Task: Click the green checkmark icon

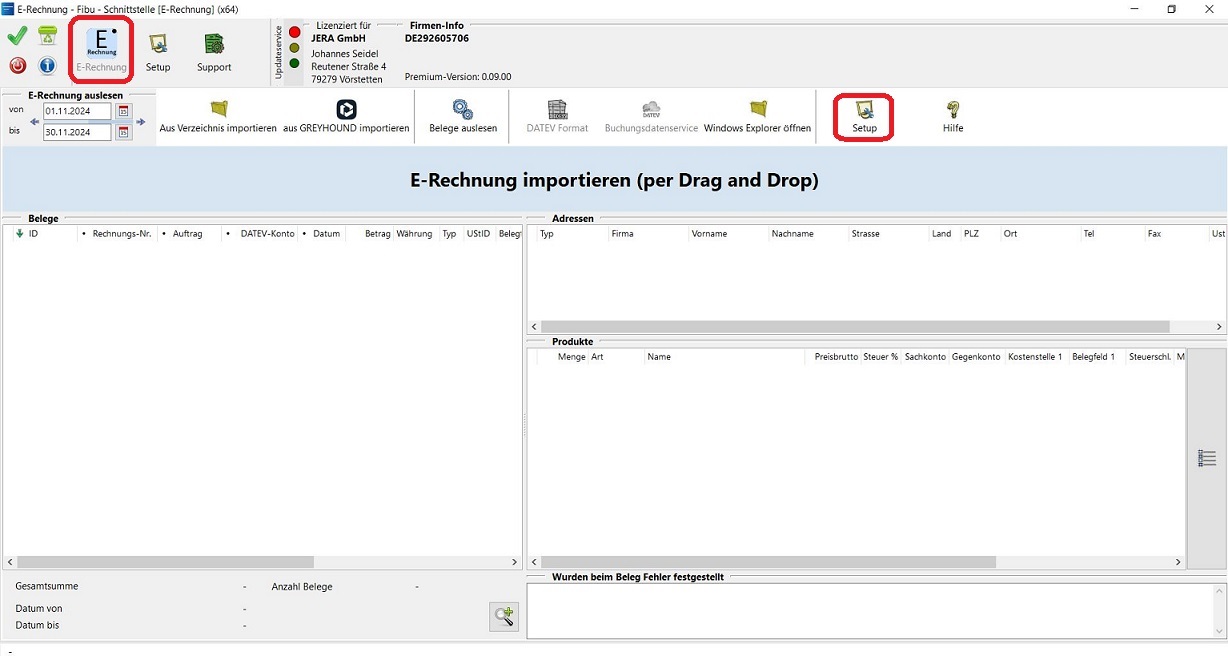Action: coord(17,37)
